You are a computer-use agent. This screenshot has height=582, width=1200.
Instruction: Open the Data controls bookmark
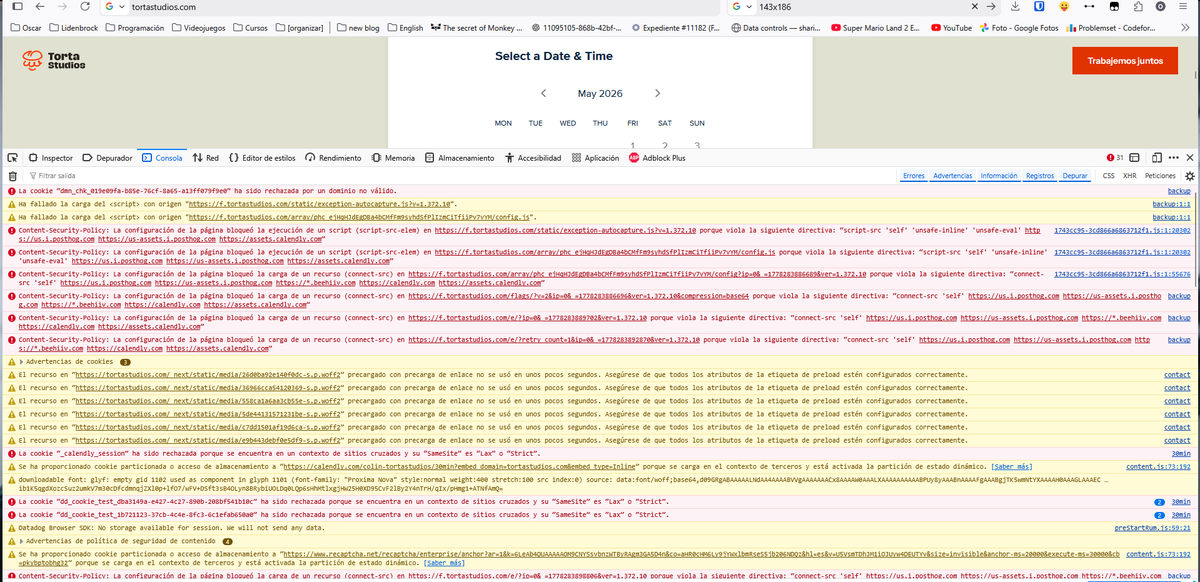pos(778,28)
